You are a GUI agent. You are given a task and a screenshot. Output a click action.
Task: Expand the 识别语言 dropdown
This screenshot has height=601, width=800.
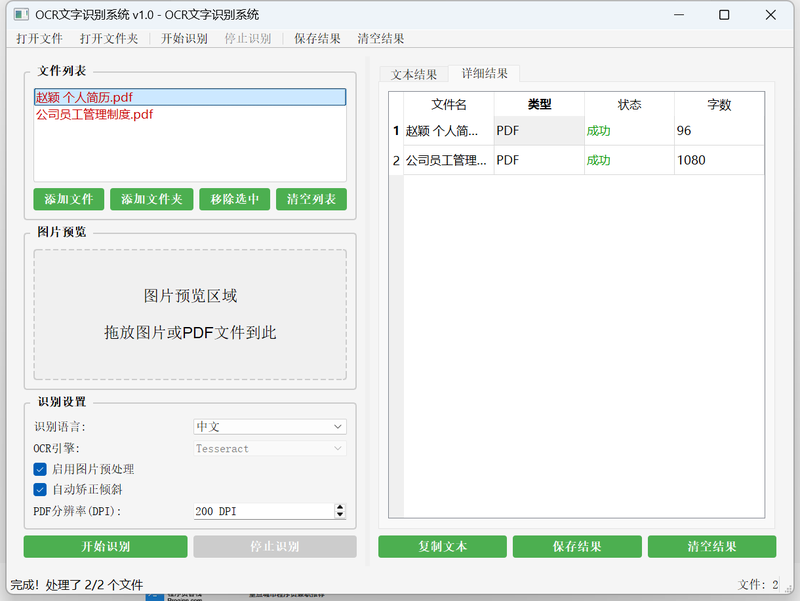270,427
